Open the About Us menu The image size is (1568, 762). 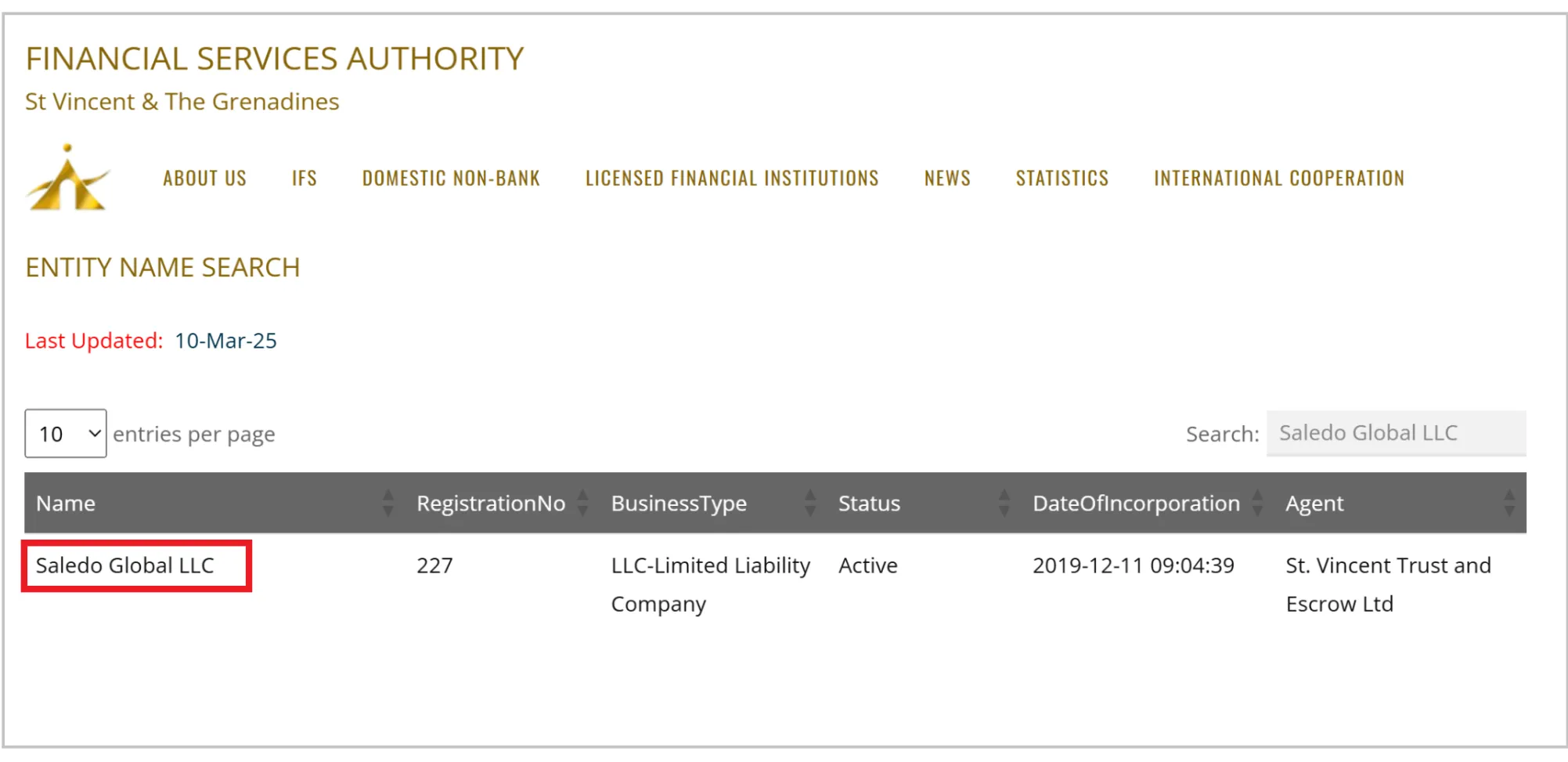(204, 179)
